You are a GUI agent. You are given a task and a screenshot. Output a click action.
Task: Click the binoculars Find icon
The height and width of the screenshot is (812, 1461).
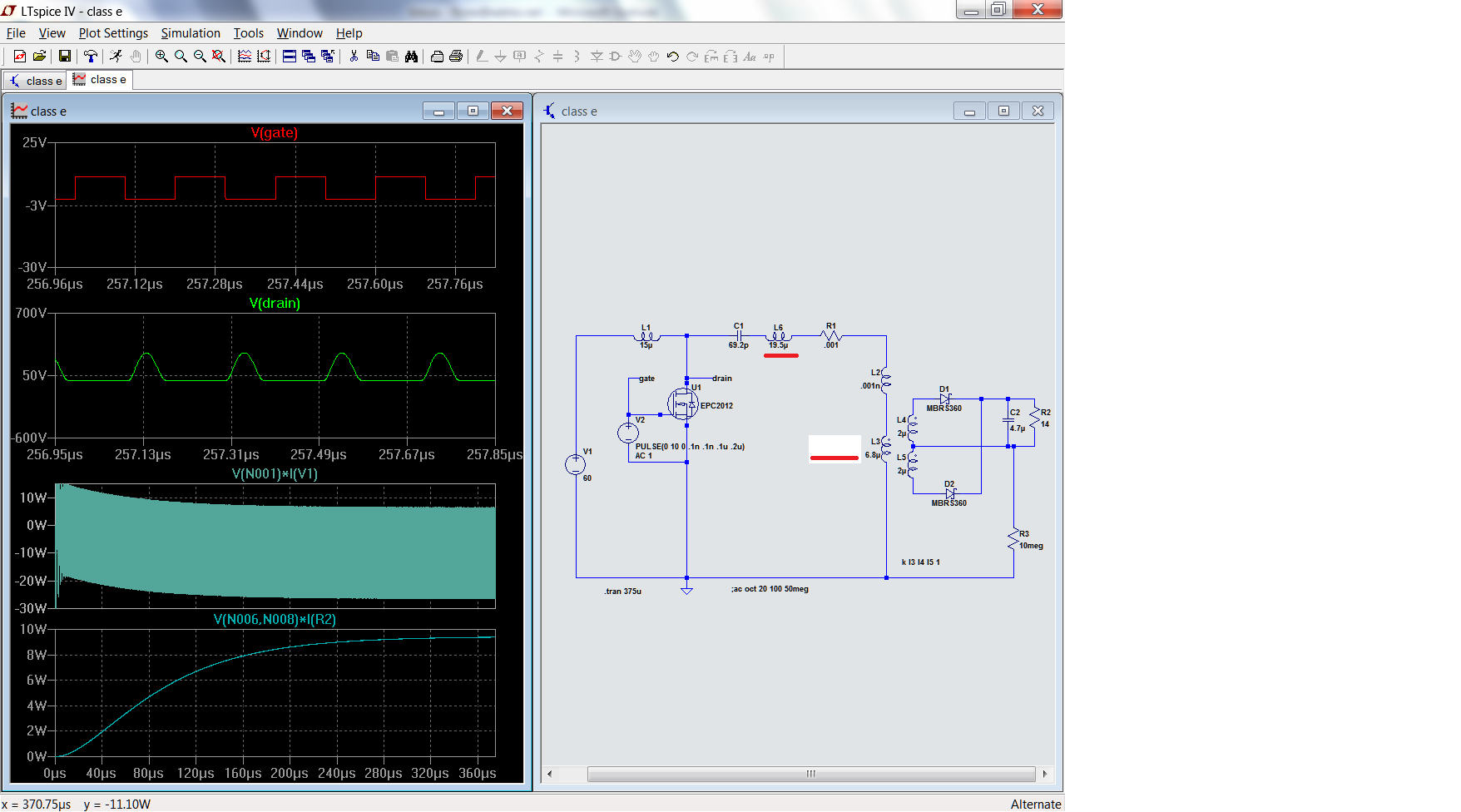coord(411,57)
